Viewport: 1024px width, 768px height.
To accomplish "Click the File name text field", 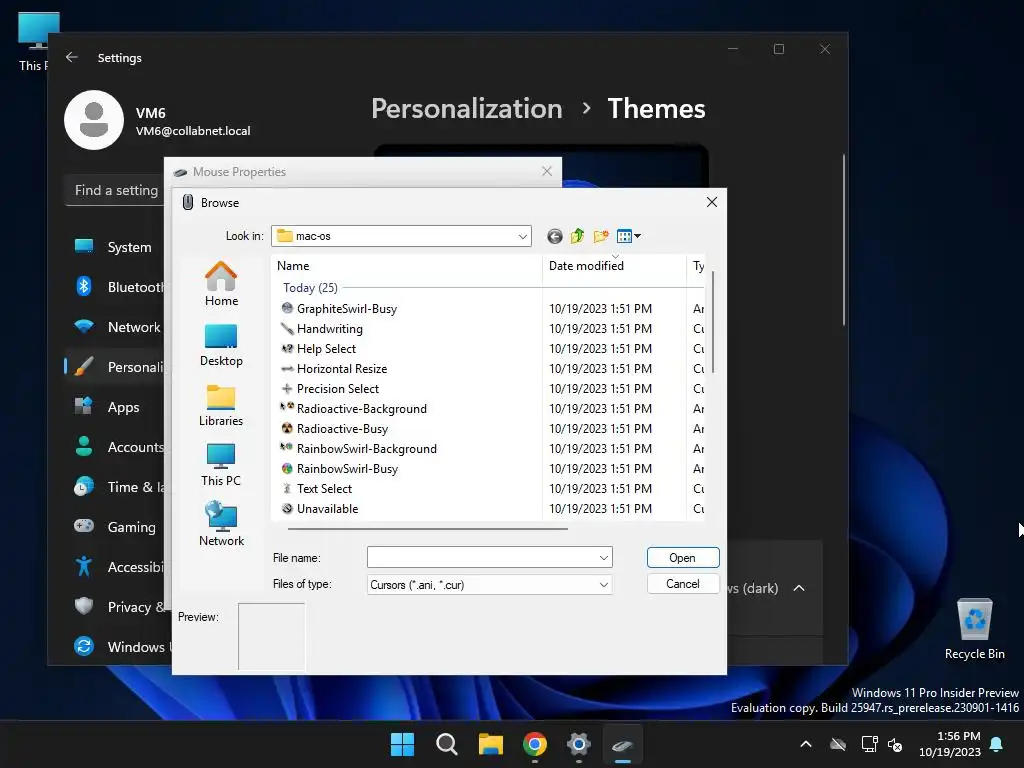I will click(483, 558).
